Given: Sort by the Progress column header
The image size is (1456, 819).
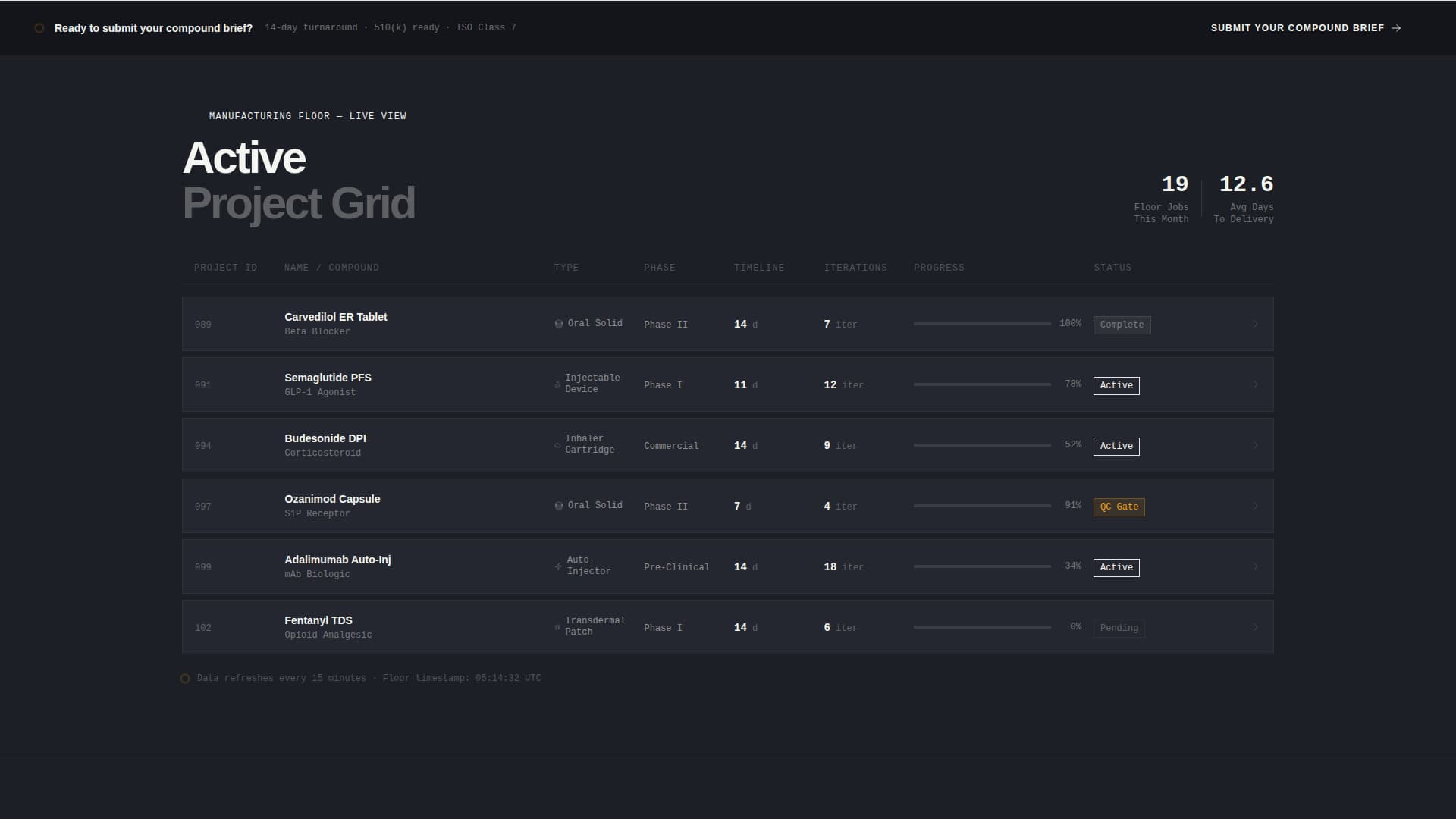Looking at the screenshot, I should point(939,268).
